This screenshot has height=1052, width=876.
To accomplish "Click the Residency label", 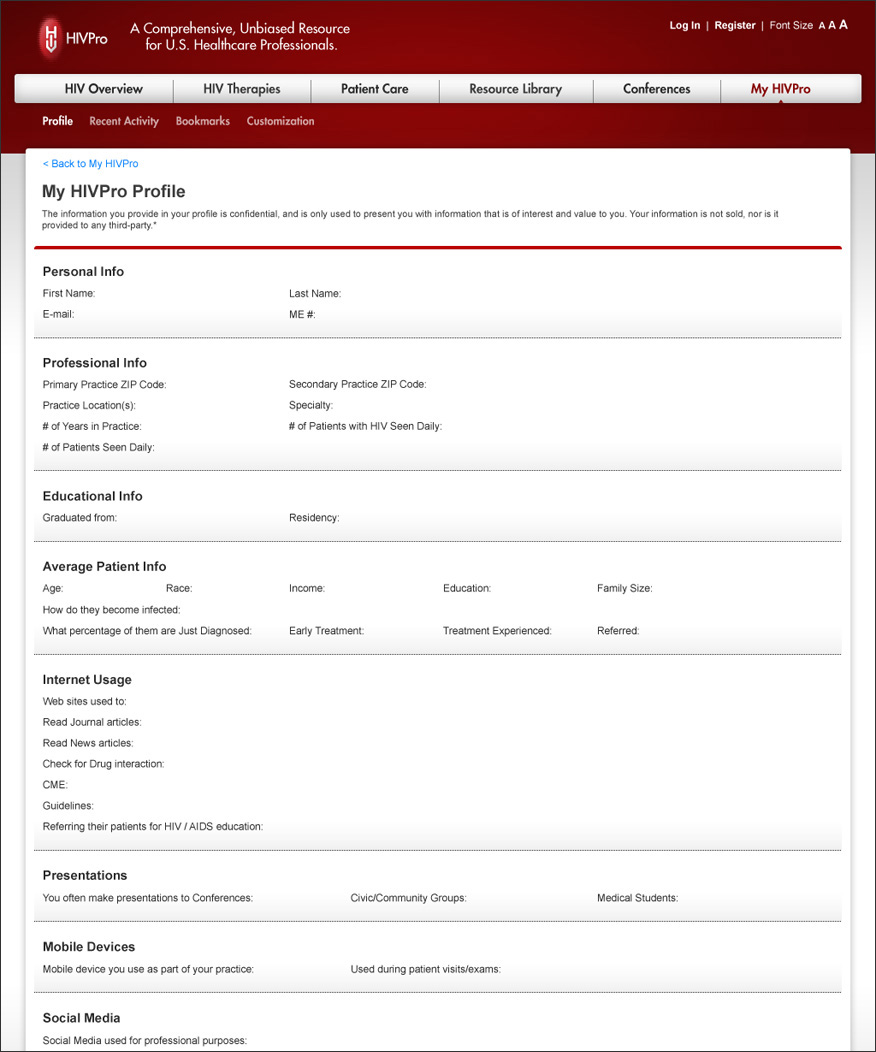I will click(314, 518).
